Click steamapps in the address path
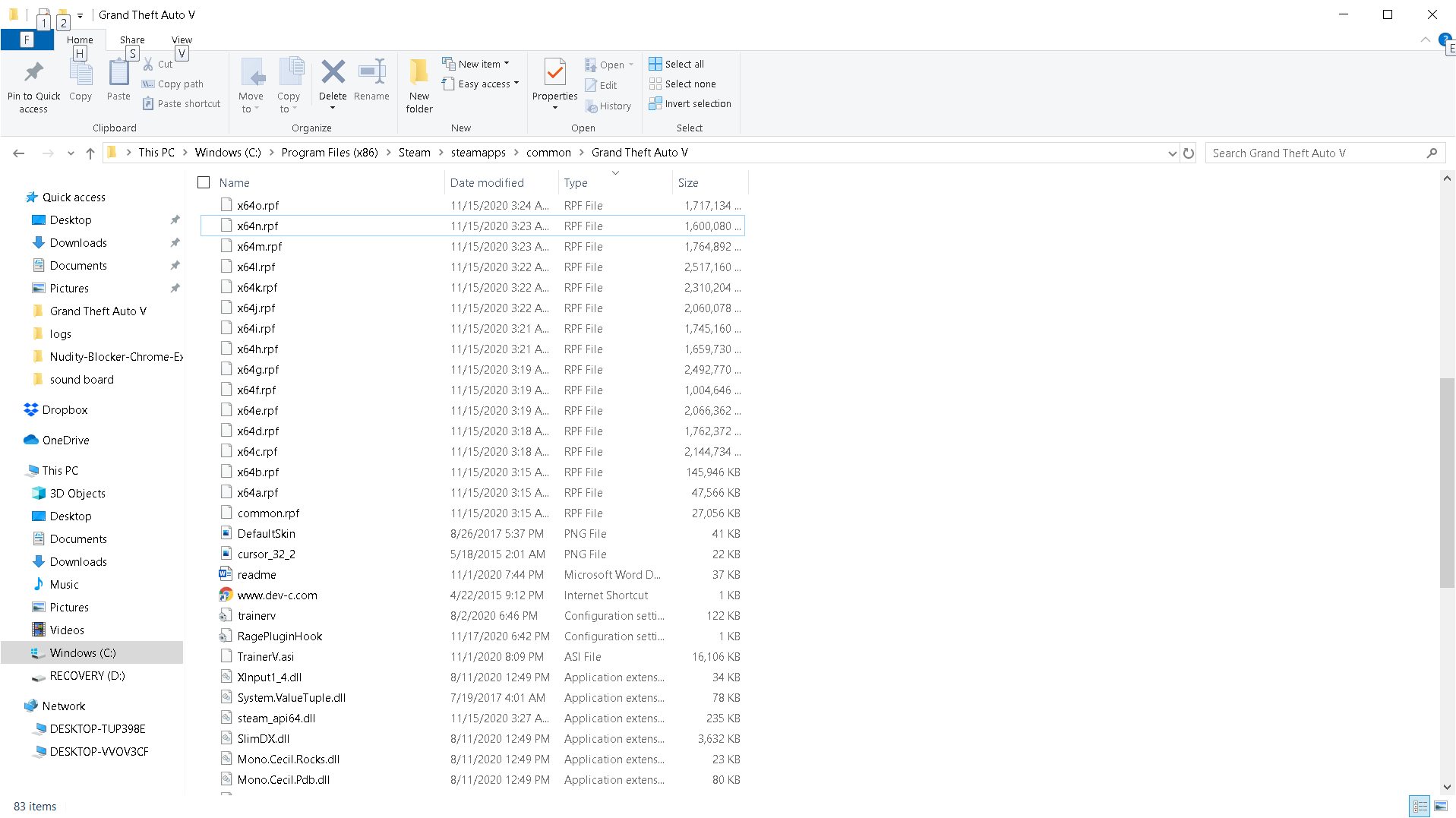 (x=478, y=153)
